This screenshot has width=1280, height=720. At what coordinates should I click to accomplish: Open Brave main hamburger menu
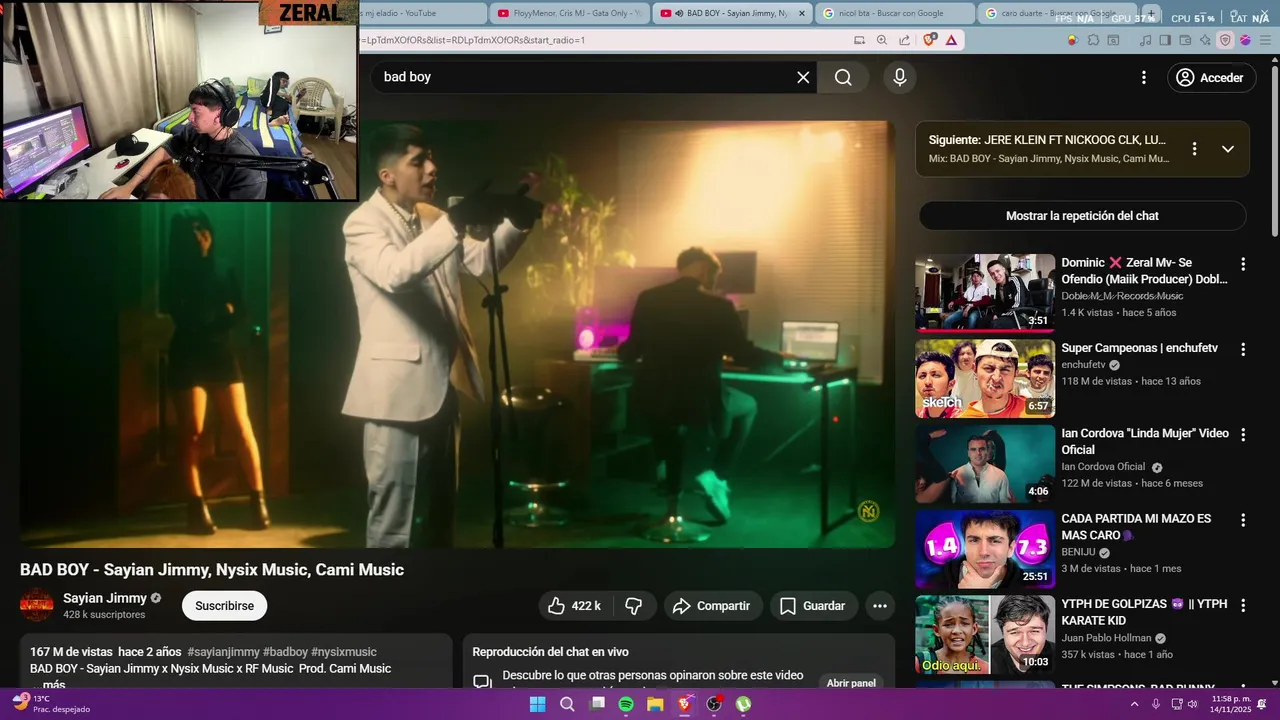pyautogui.click(x=1263, y=40)
